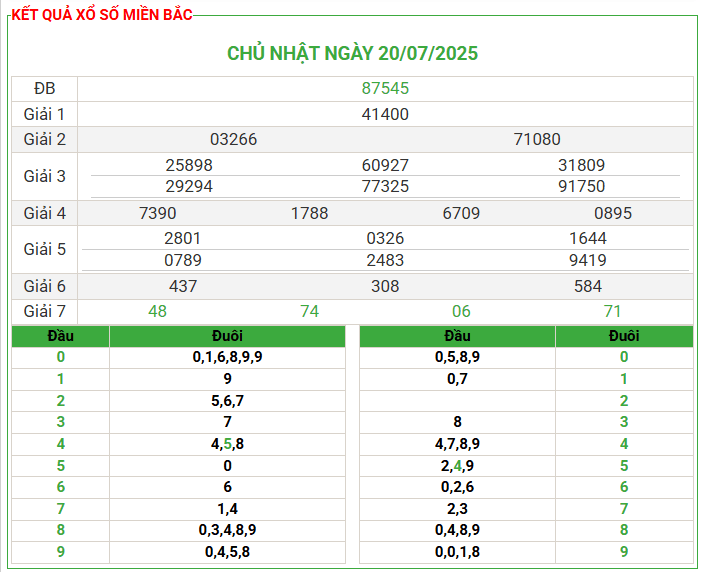Image resolution: width=702 pixels, height=572 pixels.
Task: Select Giải 3 number 77325
Action: click(x=385, y=186)
